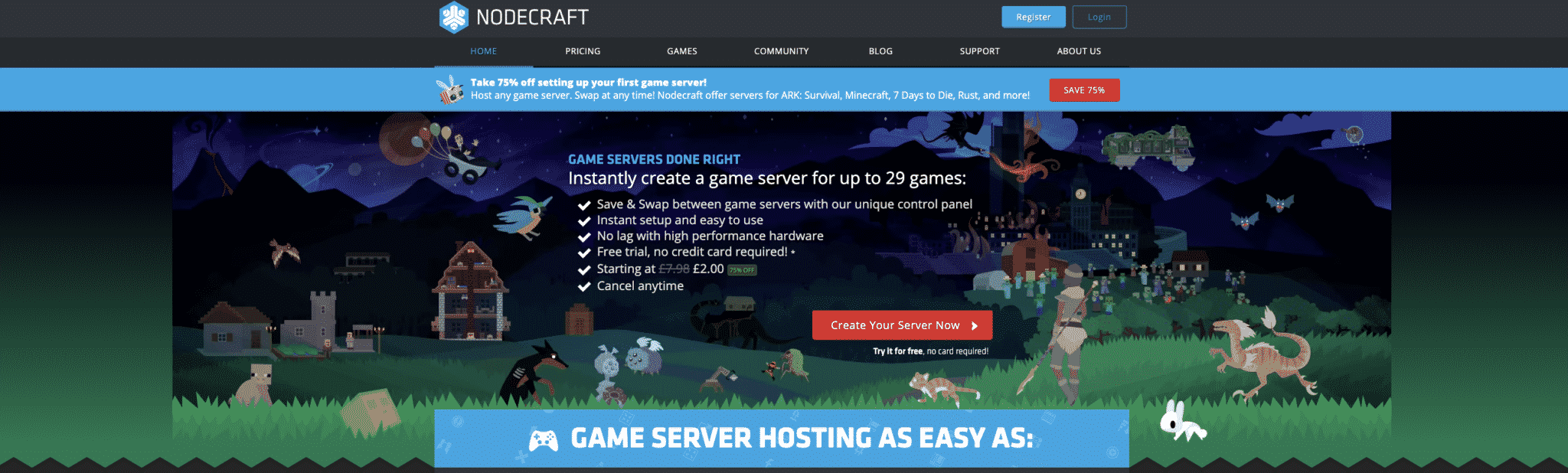The width and height of the screenshot is (1568, 473).
Task: Click the bee mascot icon in promo banner
Action: tap(450, 90)
